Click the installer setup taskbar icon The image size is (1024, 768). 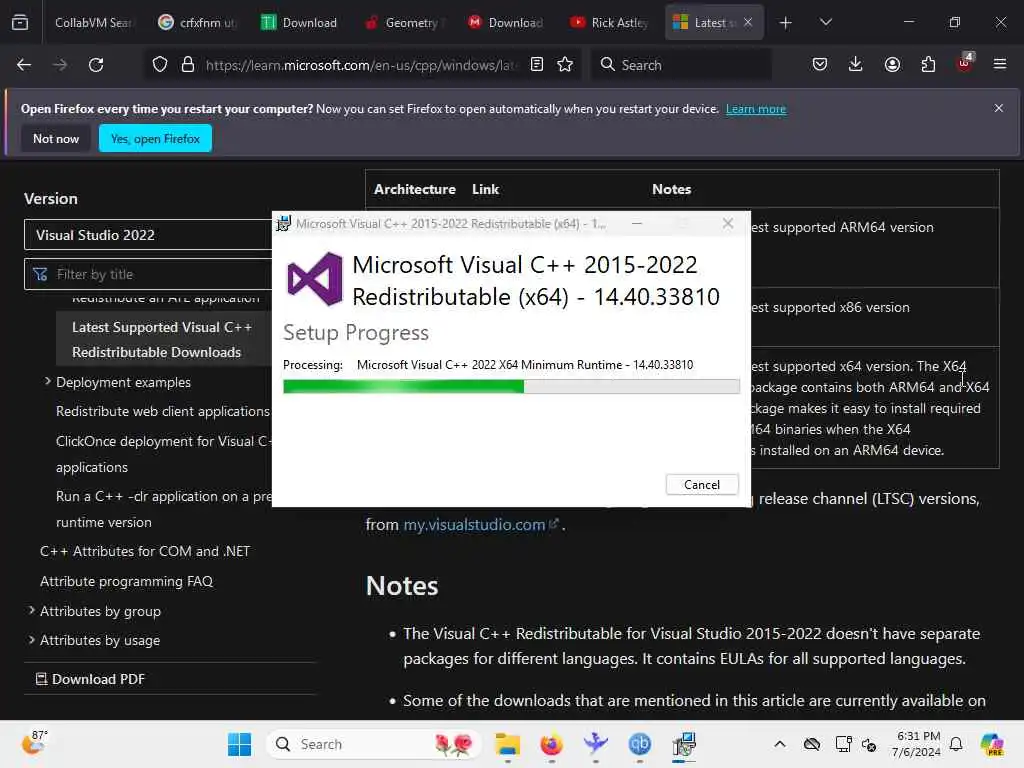coord(684,744)
